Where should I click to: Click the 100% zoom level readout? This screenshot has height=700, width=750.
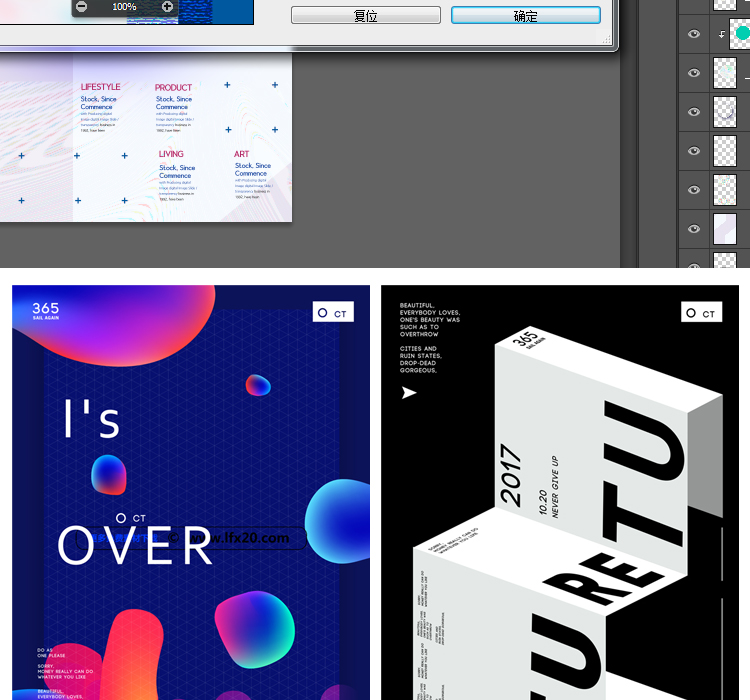pyautogui.click(x=124, y=7)
